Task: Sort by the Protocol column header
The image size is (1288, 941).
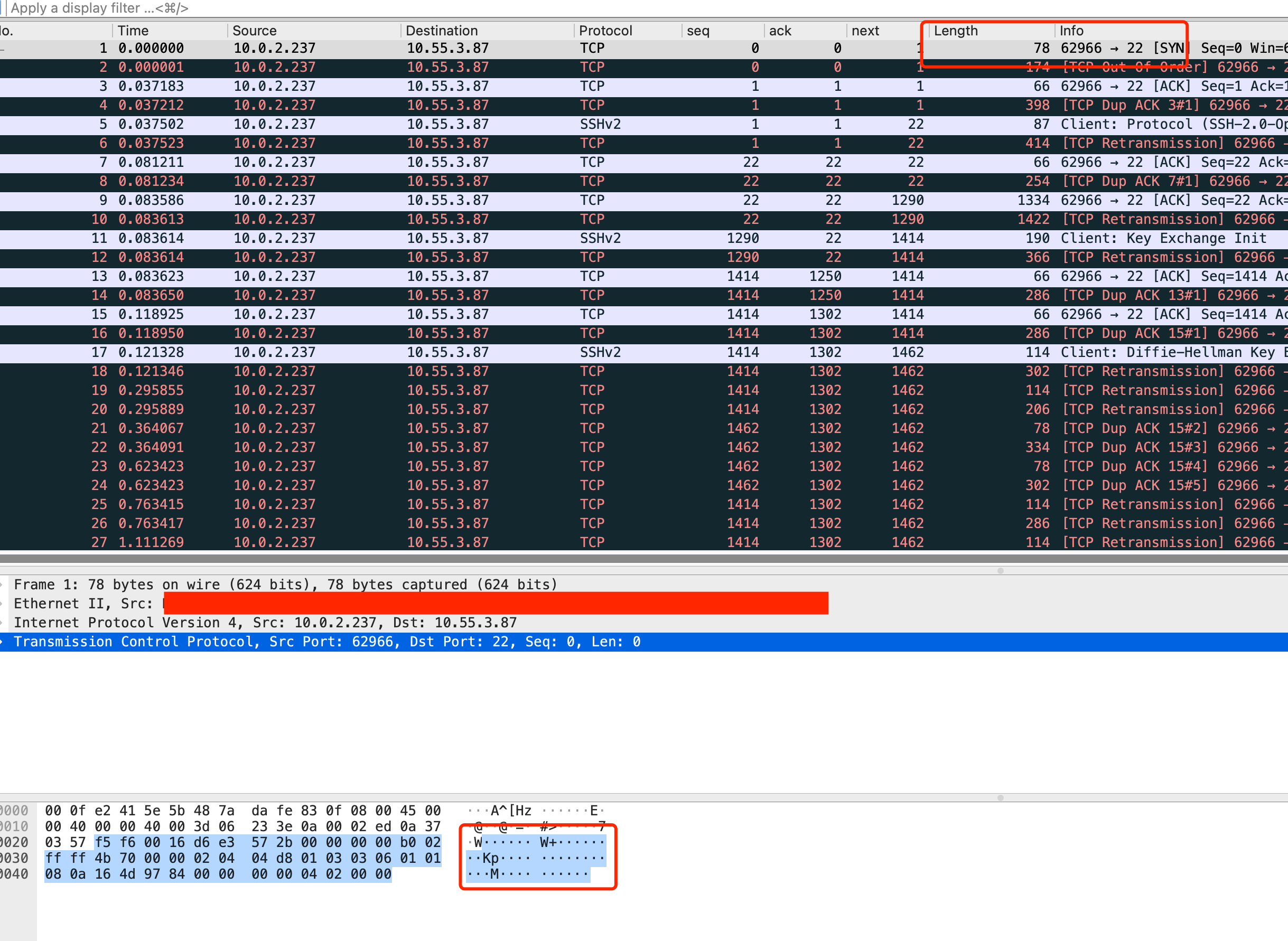Action: pyautogui.click(x=605, y=31)
